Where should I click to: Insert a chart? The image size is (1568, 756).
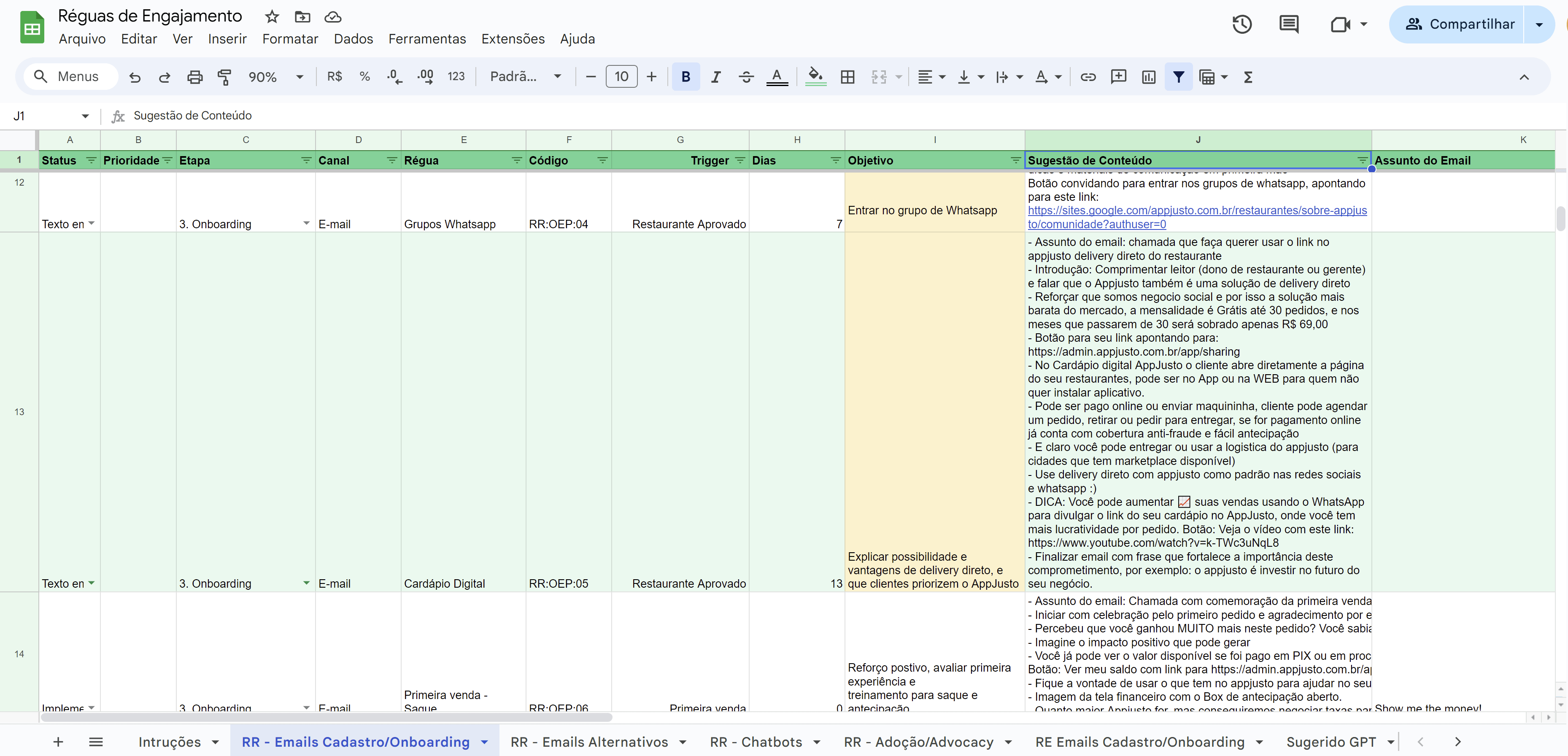pyautogui.click(x=1149, y=77)
